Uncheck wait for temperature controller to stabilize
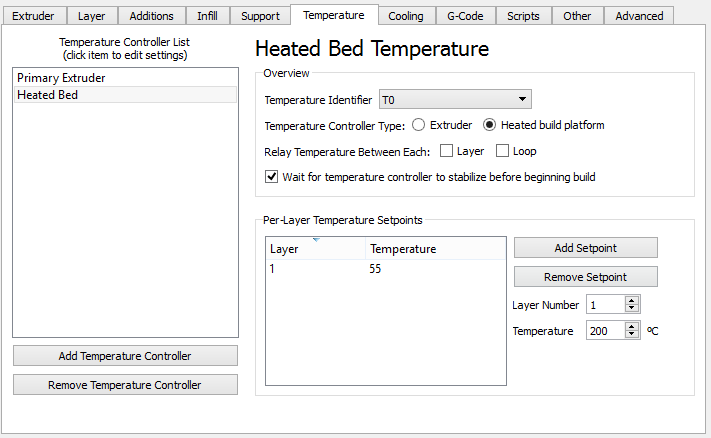This screenshot has width=711, height=438. (272, 177)
